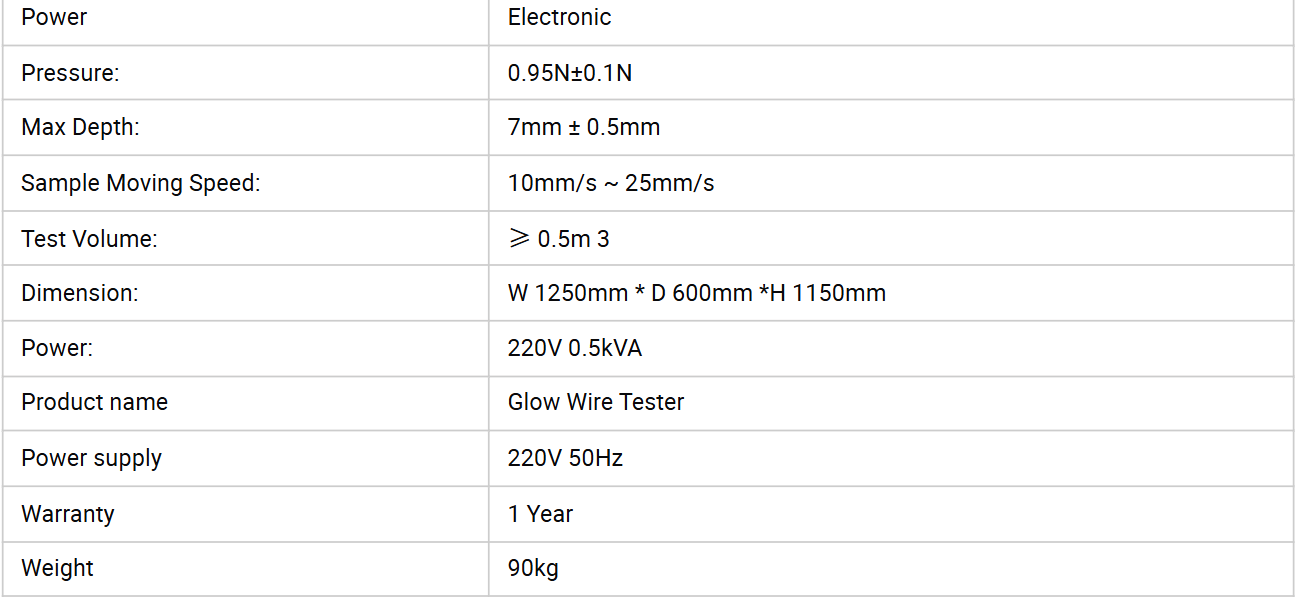Viewport: 1300px width, 608px height.
Task: Select the 'Pressure:' label cell
Action: click(70, 73)
